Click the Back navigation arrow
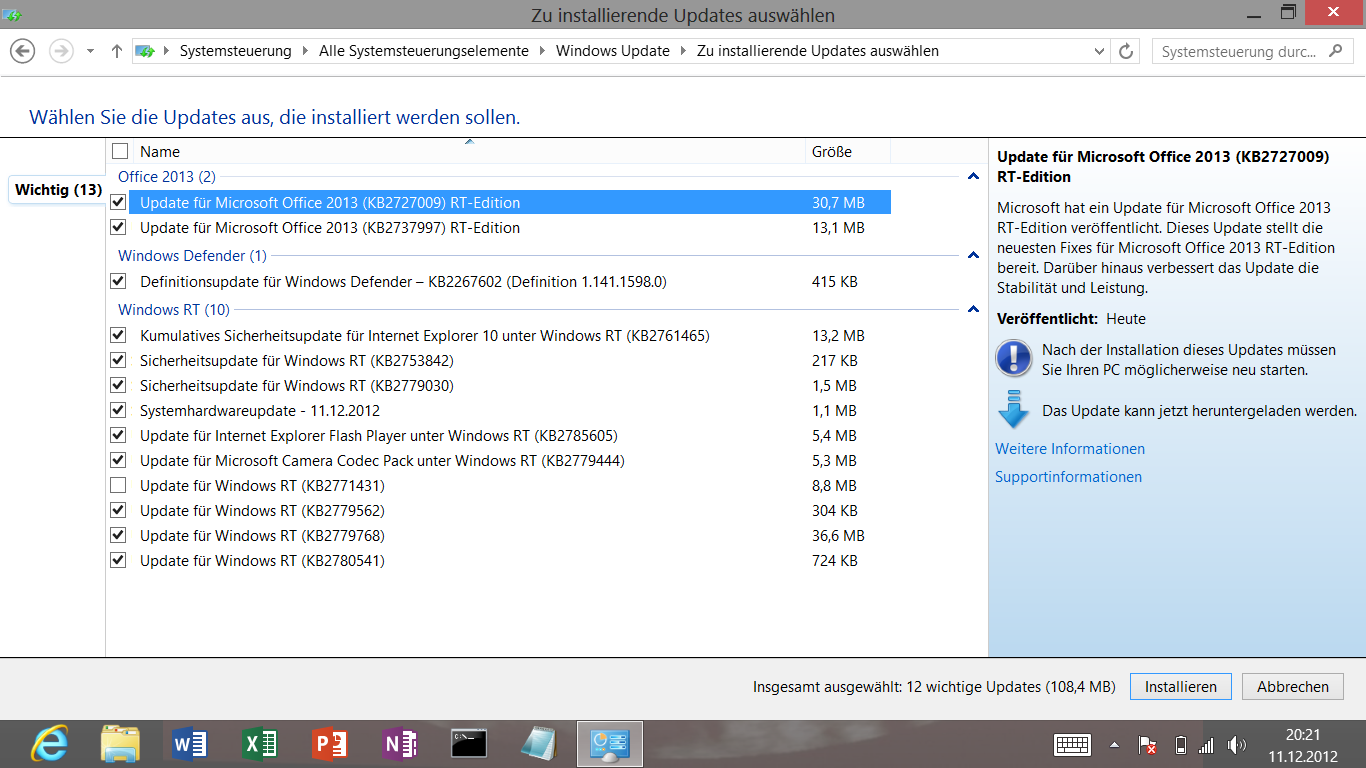 (x=22, y=51)
